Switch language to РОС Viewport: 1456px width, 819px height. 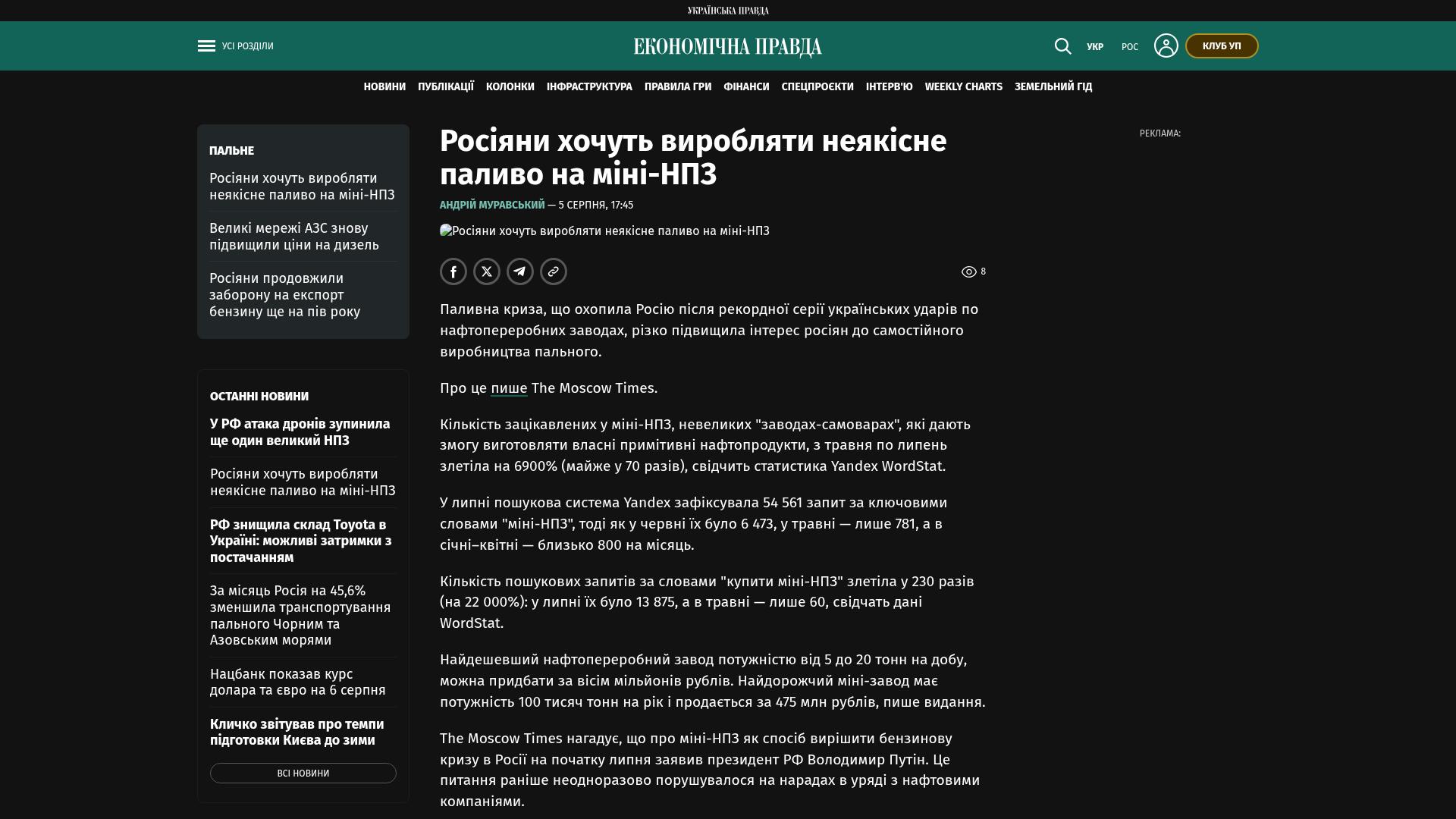[x=1130, y=47]
